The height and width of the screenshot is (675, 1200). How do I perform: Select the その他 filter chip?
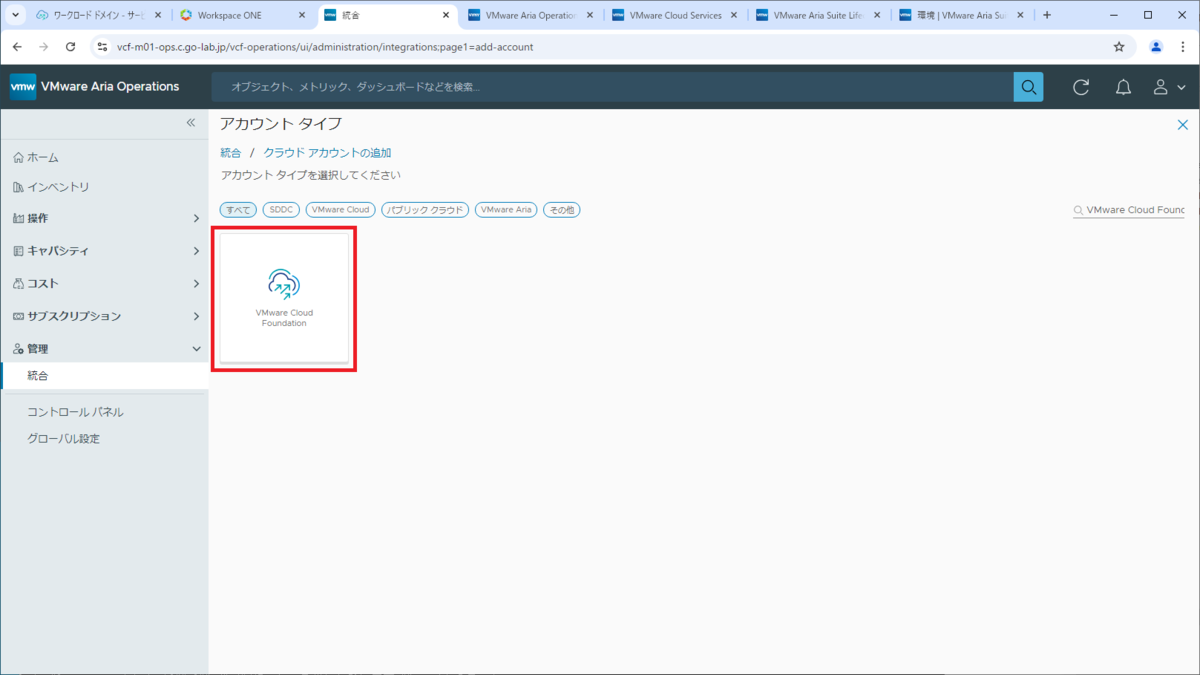coord(562,210)
